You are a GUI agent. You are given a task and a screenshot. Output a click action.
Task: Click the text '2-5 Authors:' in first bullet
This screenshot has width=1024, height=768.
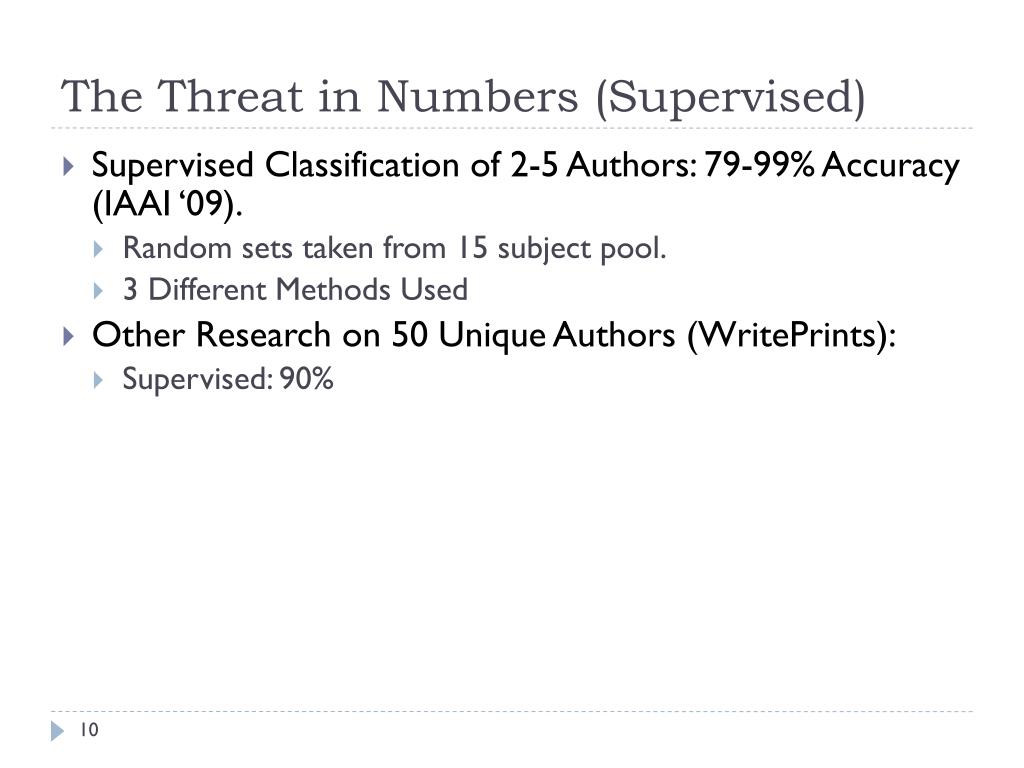pos(604,165)
